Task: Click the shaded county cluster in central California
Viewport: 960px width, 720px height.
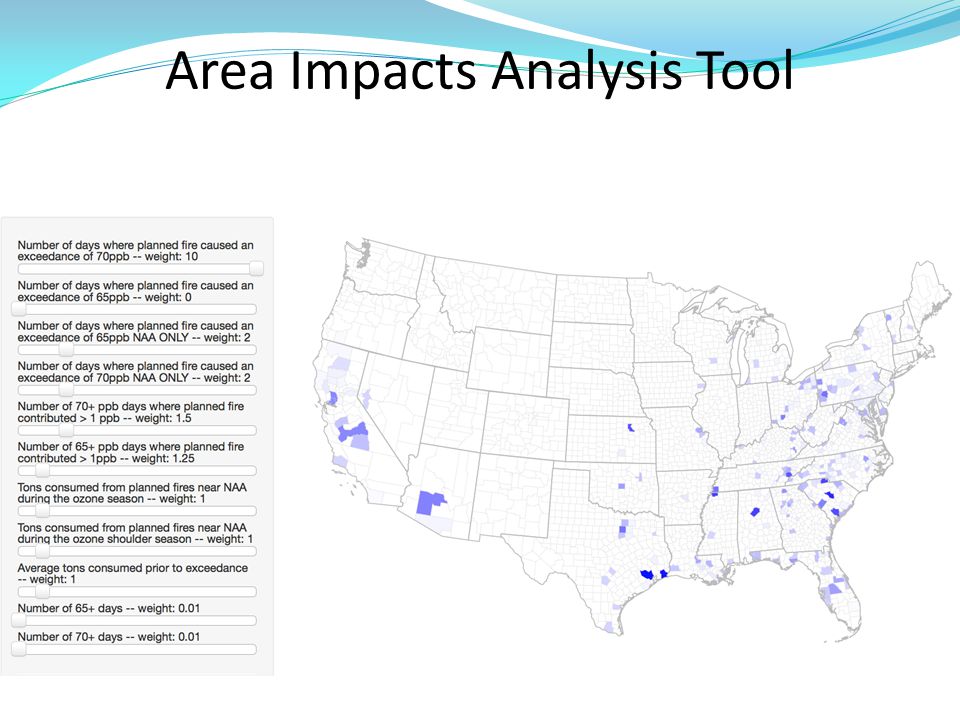Action: coord(353,431)
